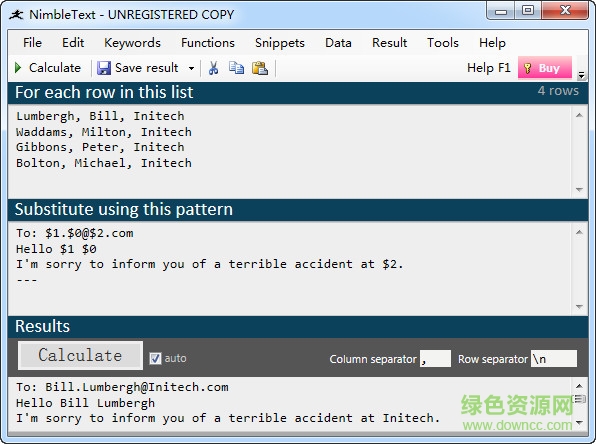Open the Result menu
Screen dimensions: 596x444
tap(390, 43)
